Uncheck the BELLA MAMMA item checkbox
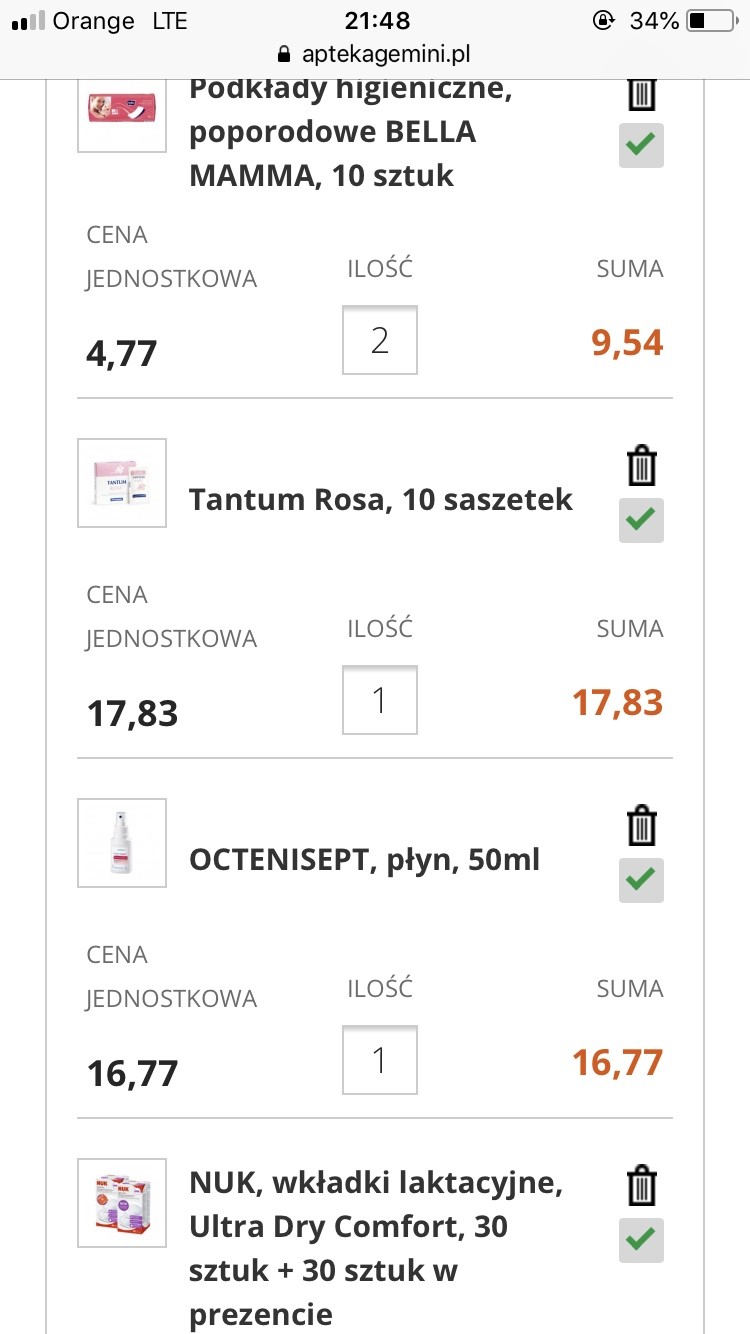The image size is (750, 1334). [x=641, y=146]
